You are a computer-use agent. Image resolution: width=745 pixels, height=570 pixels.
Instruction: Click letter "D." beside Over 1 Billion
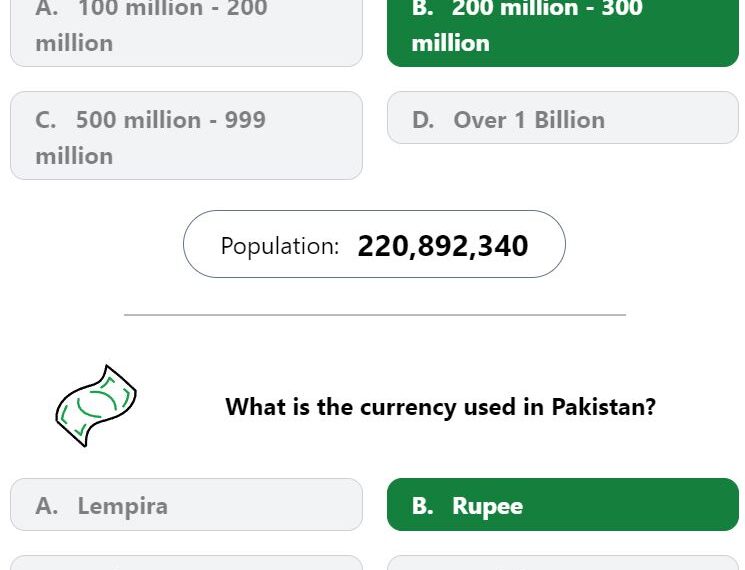pyautogui.click(x=423, y=120)
